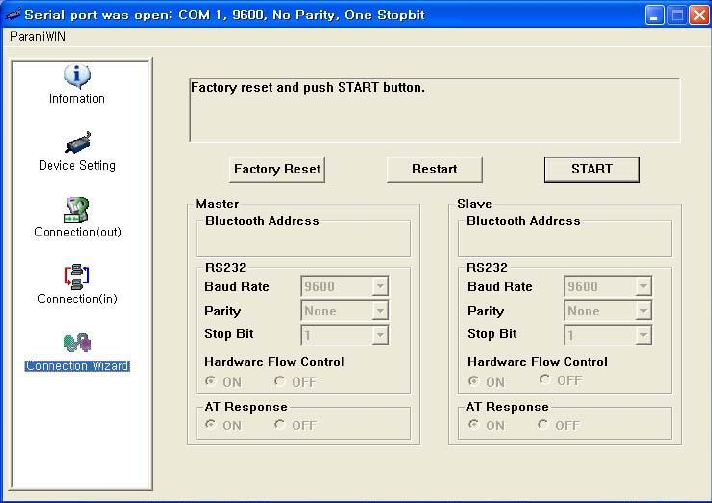
Task: Open the ParaniWIN menu
Action: (38, 37)
